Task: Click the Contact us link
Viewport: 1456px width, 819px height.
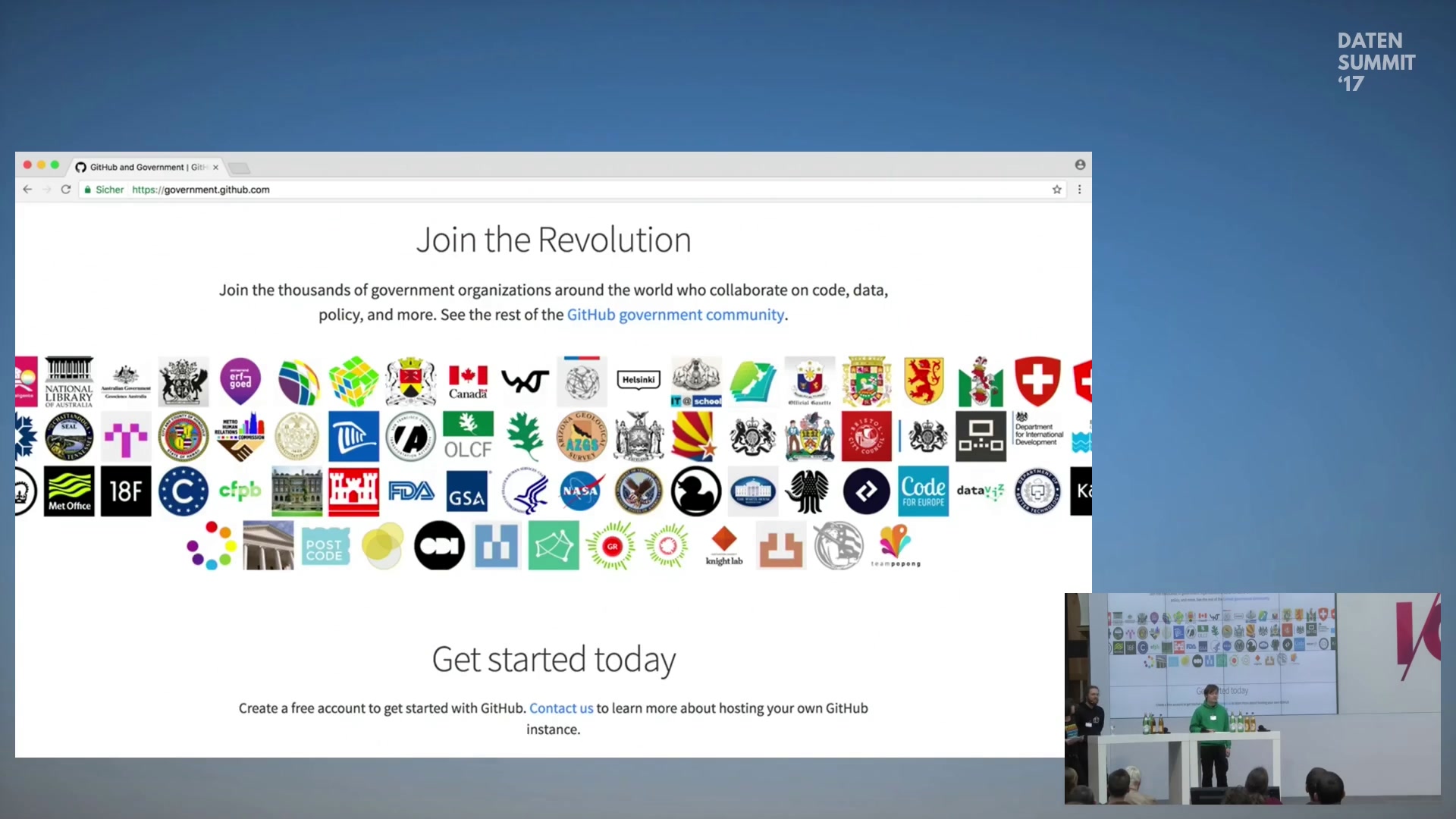Action: [561, 708]
